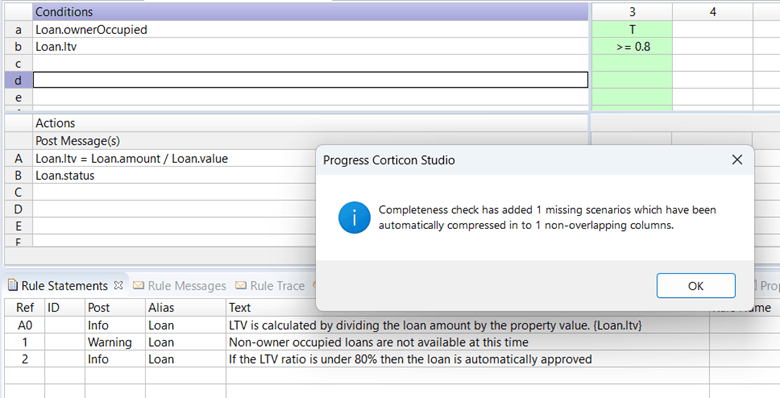Switch to the Rule Statements tab

[64, 286]
